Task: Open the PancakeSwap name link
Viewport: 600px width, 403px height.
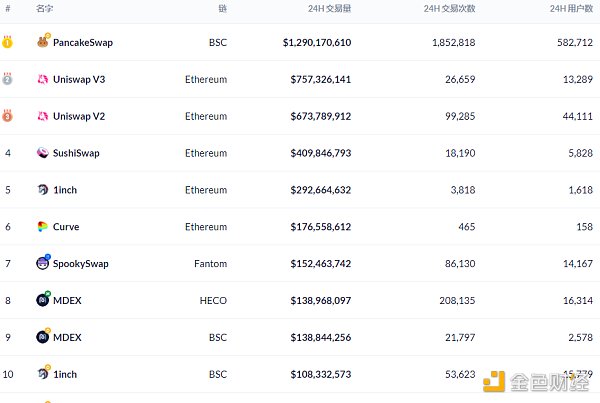Action: pyautogui.click(x=82, y=43)
